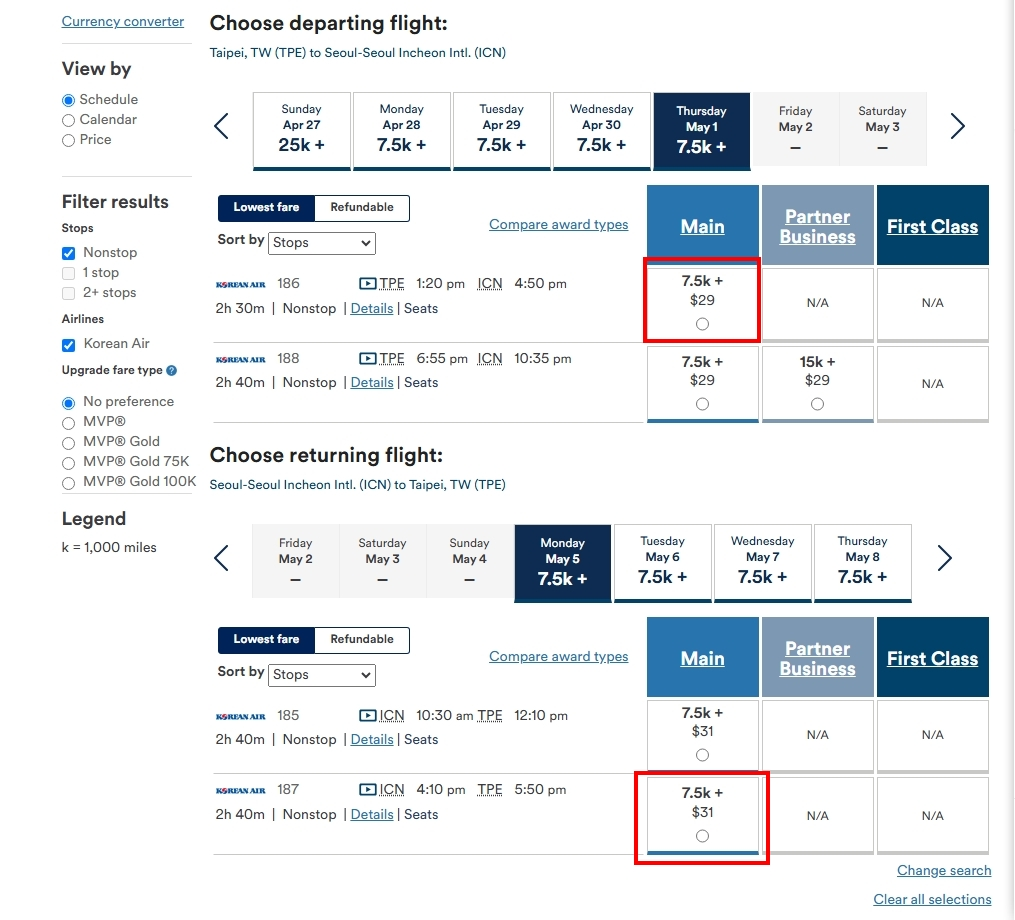Click the help icon next to Upgrade fare type
This screenshot has width=1015, height=920.
pos(172,371)
